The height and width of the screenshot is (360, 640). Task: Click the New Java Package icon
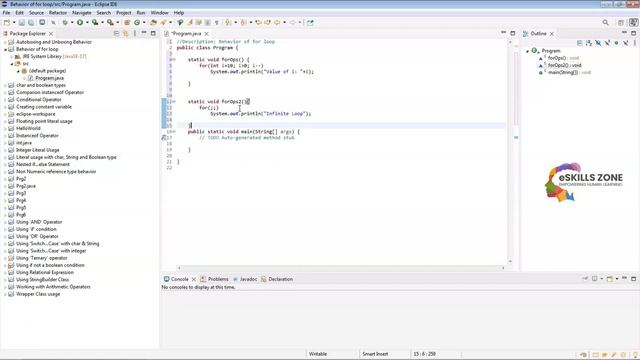[127, 23]
